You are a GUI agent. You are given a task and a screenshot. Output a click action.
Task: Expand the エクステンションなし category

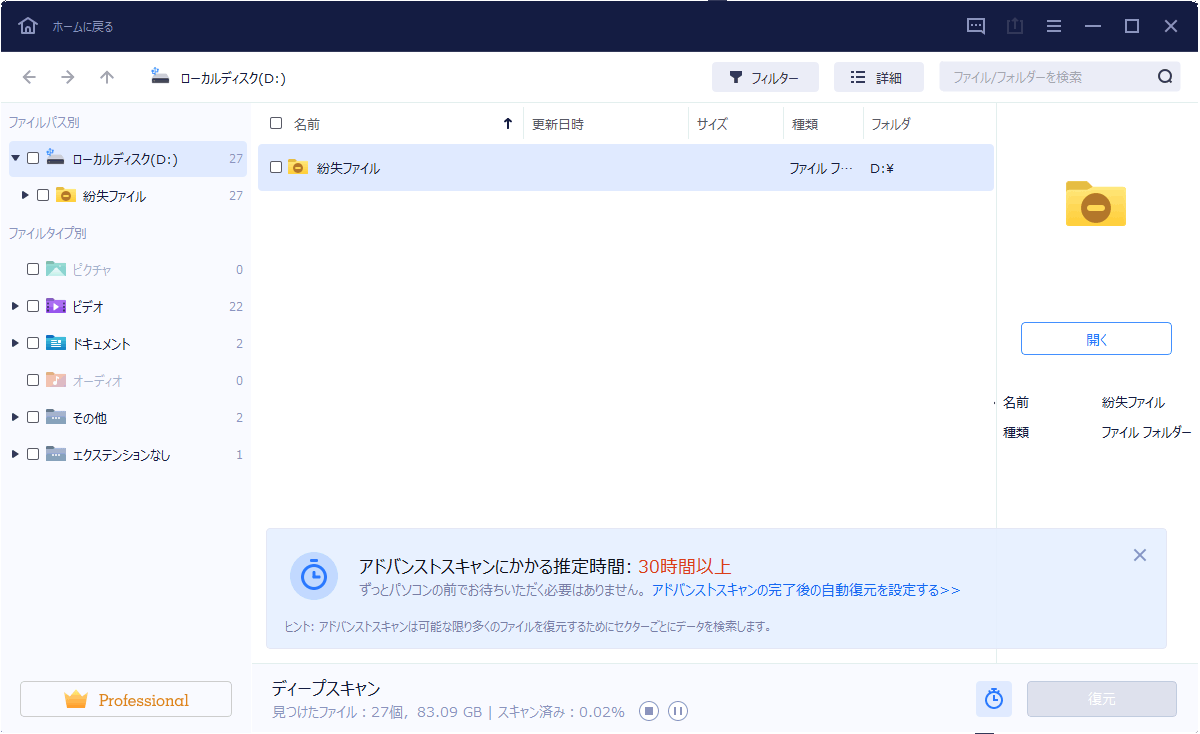pyautogui.click(x=15, y=454)
